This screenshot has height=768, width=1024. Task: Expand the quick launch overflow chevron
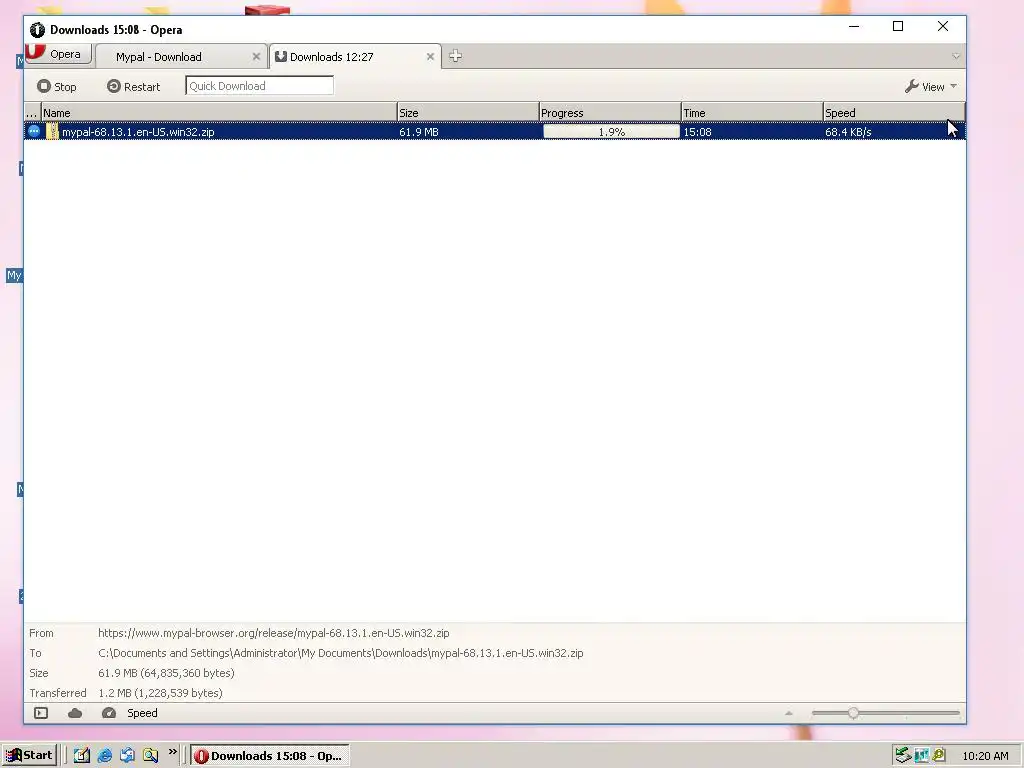[x=172, y=752]
